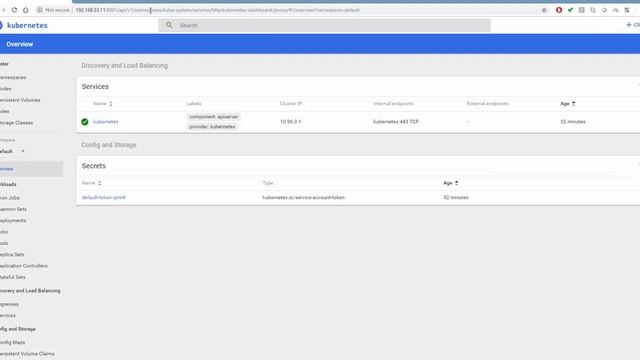
Task: Open the default namespace dropdown
Action: coord(12,151)
